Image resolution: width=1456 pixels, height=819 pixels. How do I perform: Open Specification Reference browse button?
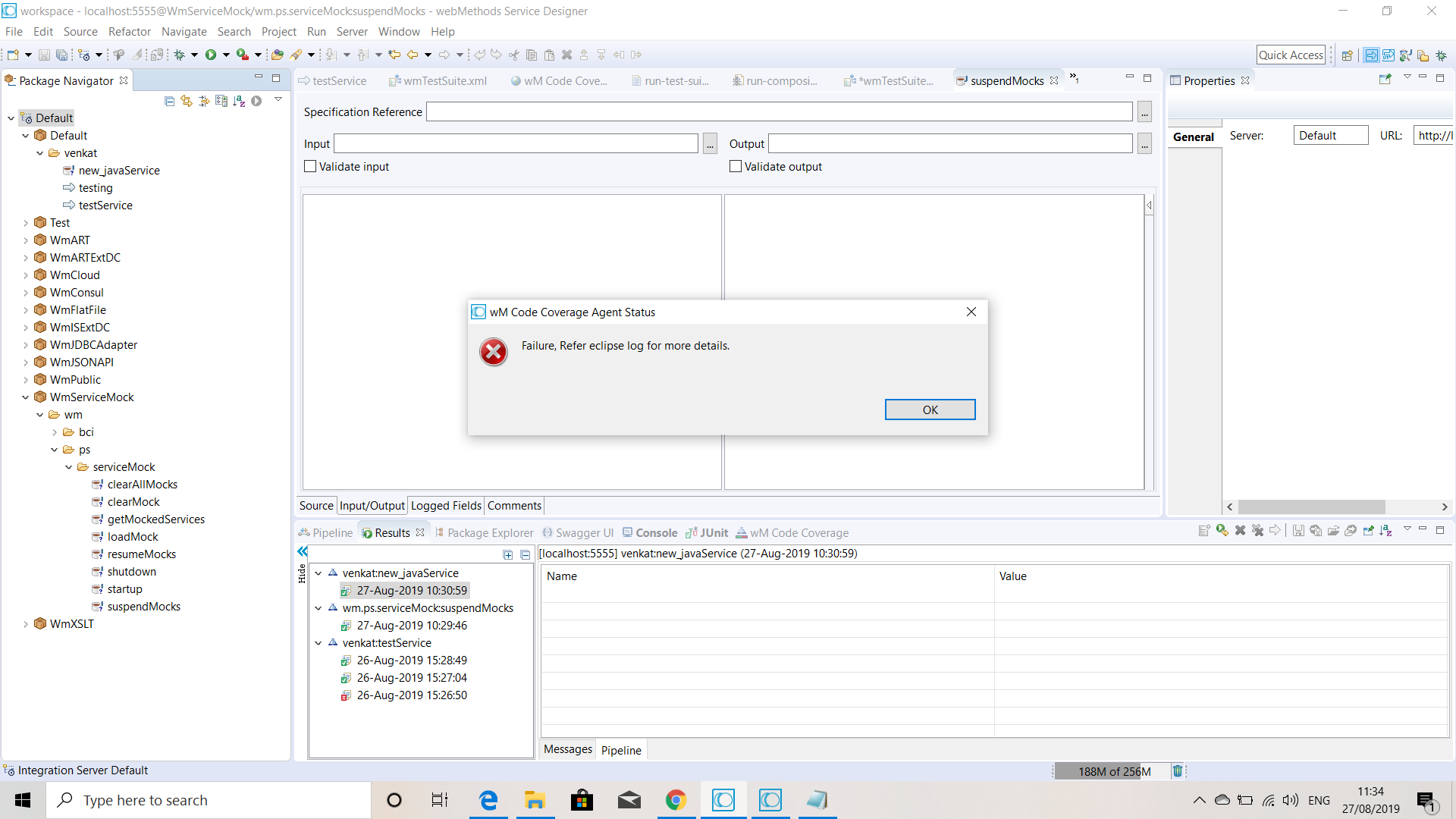point(1144,111)
